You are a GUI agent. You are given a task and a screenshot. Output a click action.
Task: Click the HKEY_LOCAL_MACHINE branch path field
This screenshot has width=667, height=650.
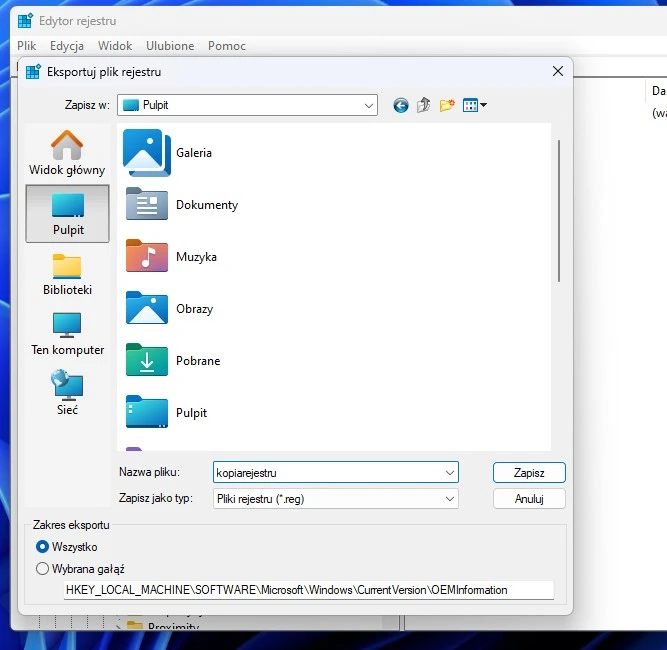[x=309, y=590]
